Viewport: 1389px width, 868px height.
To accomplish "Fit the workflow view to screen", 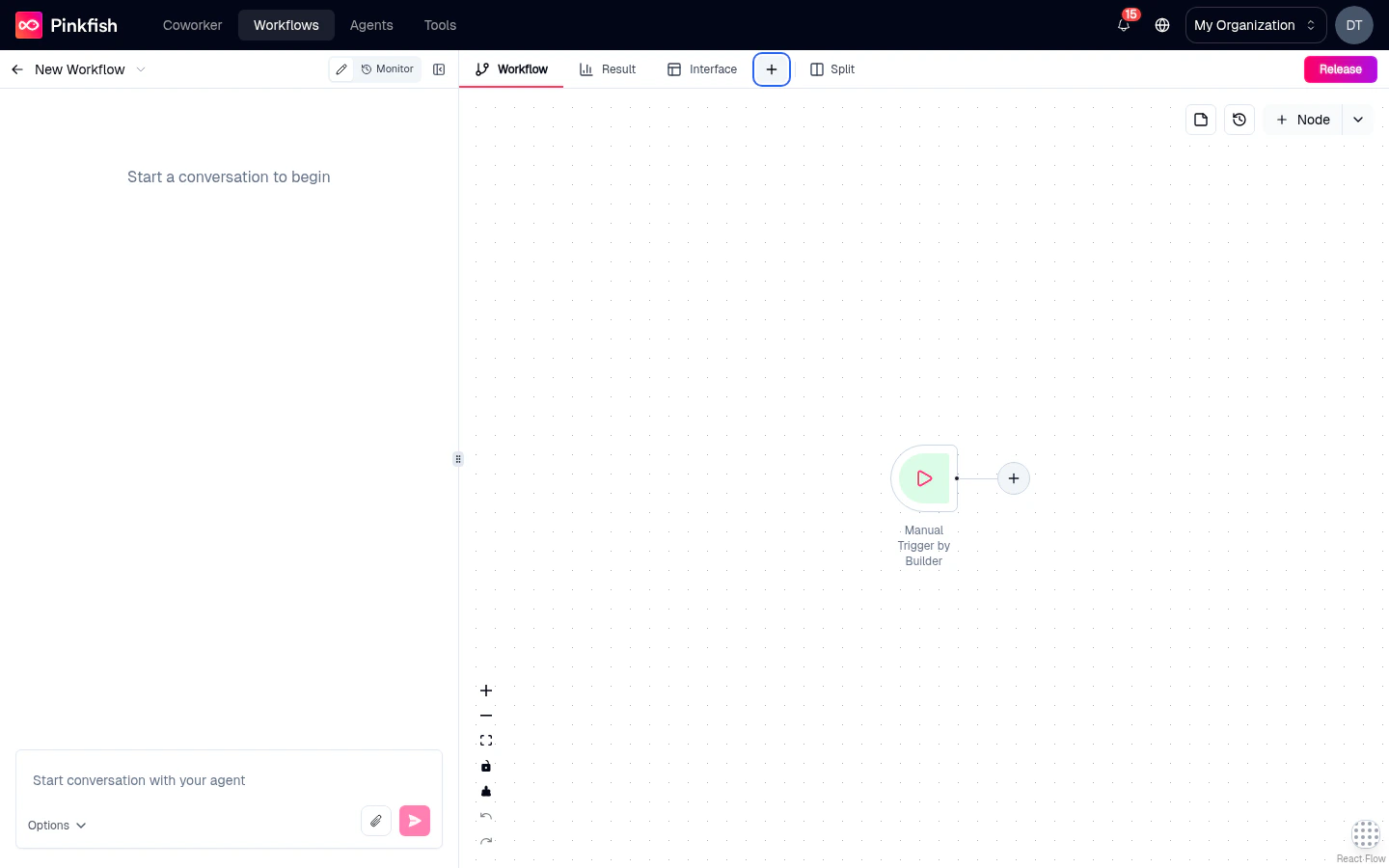I will tap(486, 740).
